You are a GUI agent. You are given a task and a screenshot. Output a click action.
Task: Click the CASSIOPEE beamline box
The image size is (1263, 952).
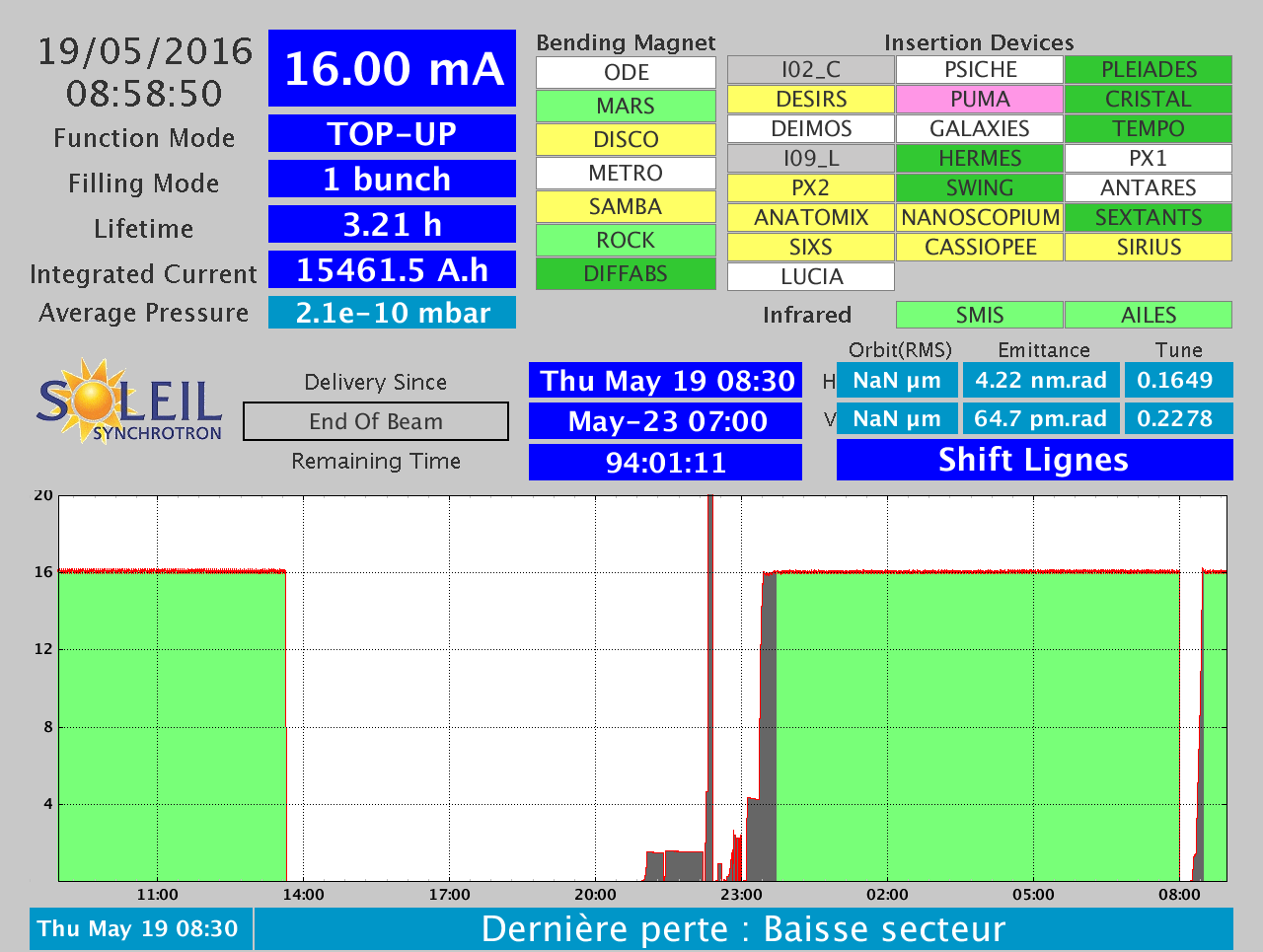(980, 247)
